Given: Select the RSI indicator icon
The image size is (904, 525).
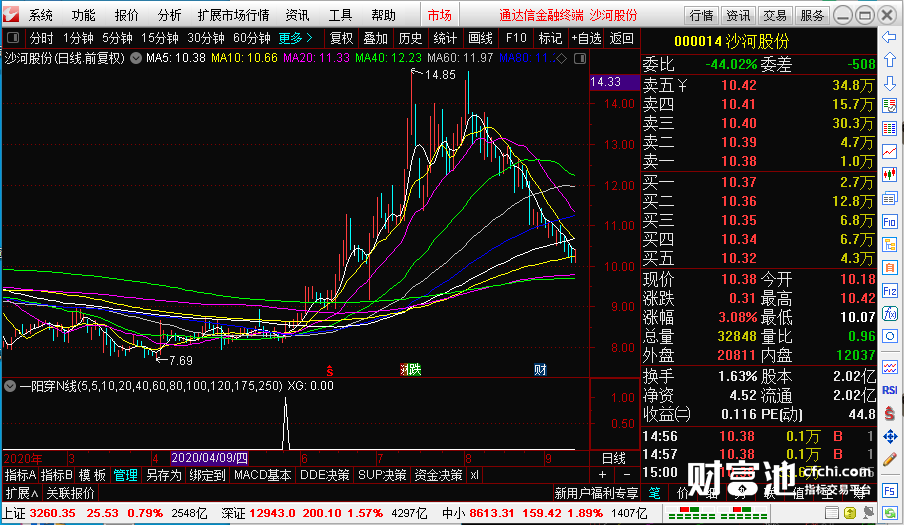Looking at the screenshot, I should (890, 390).
